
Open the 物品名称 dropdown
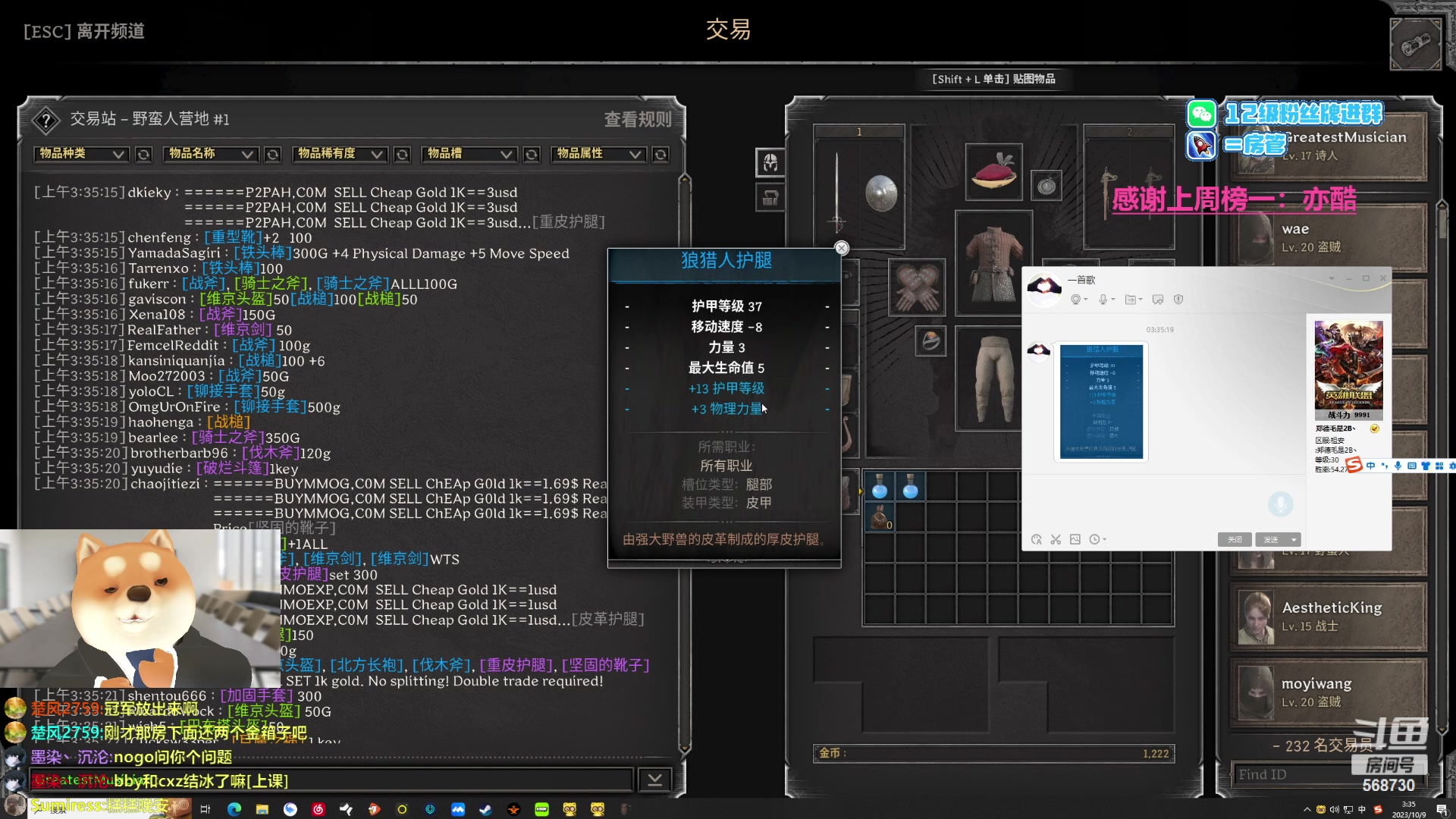point(210,154)
